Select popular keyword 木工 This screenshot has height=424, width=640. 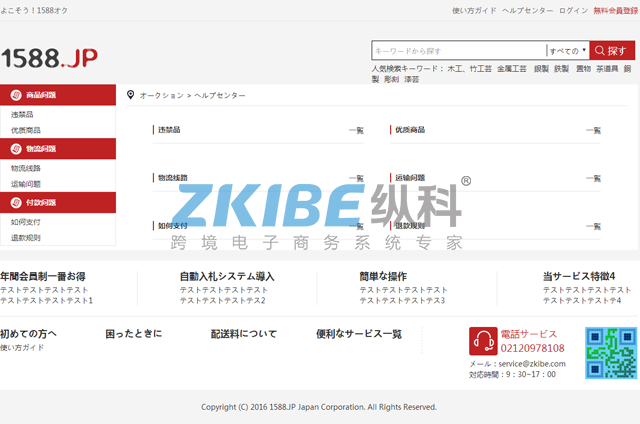tap(455, 69)
